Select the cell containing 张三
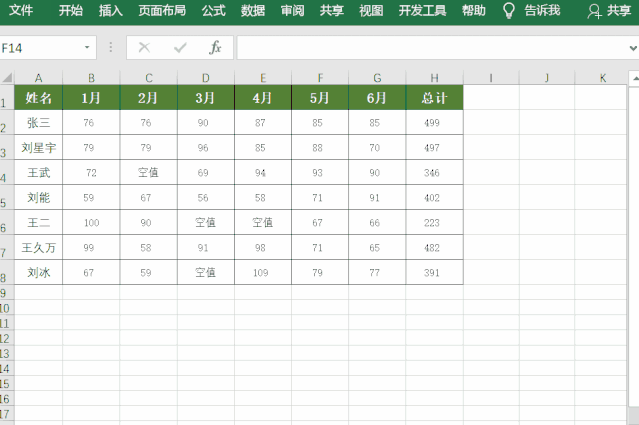Viewport: 639px width, 425px height. click(38, 122)
